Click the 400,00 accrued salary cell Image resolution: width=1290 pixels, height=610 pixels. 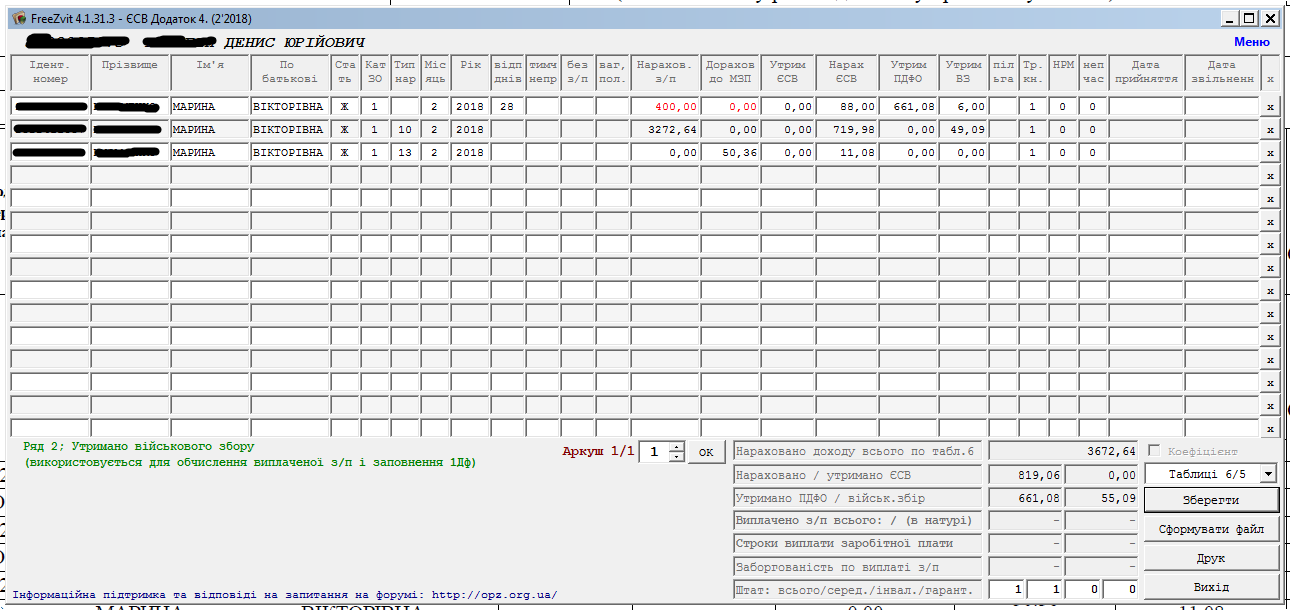coord(665,106)
